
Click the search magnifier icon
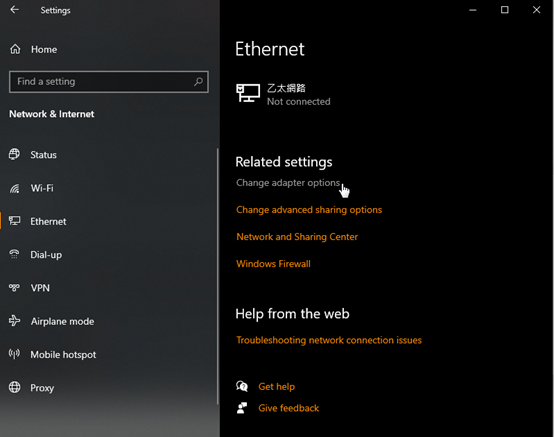coord(198,82)
